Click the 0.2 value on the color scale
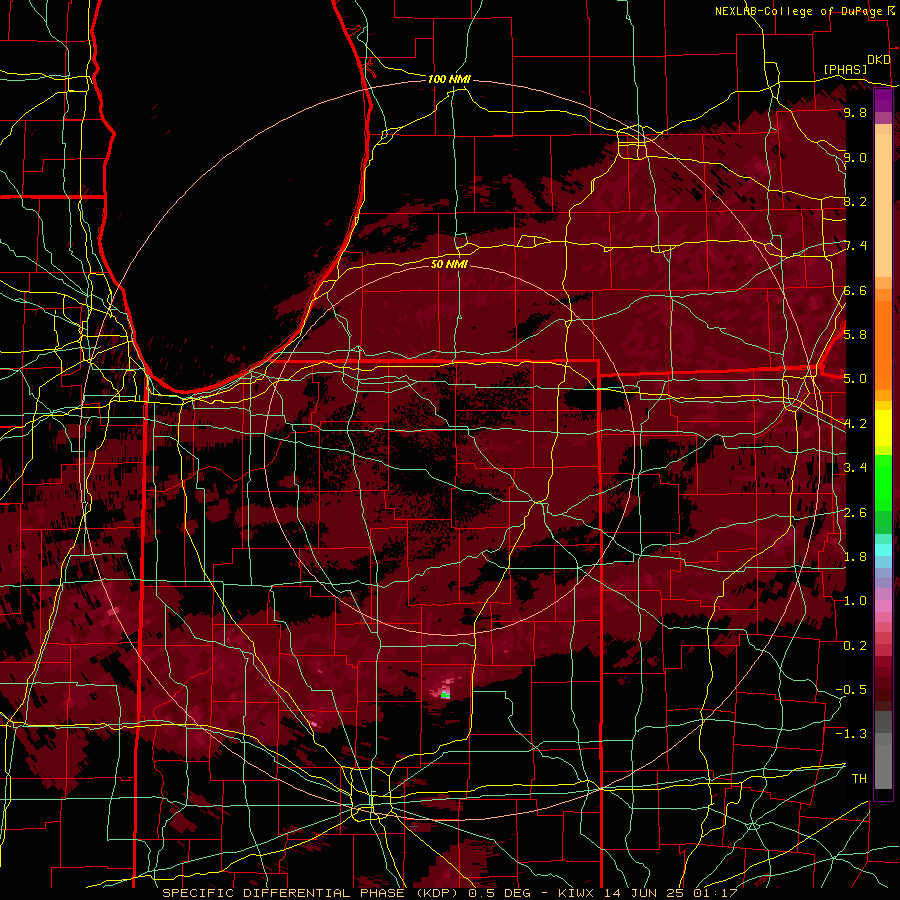This screenshot has height=900, width=900. pyautogui.click(x=855, y=646)
